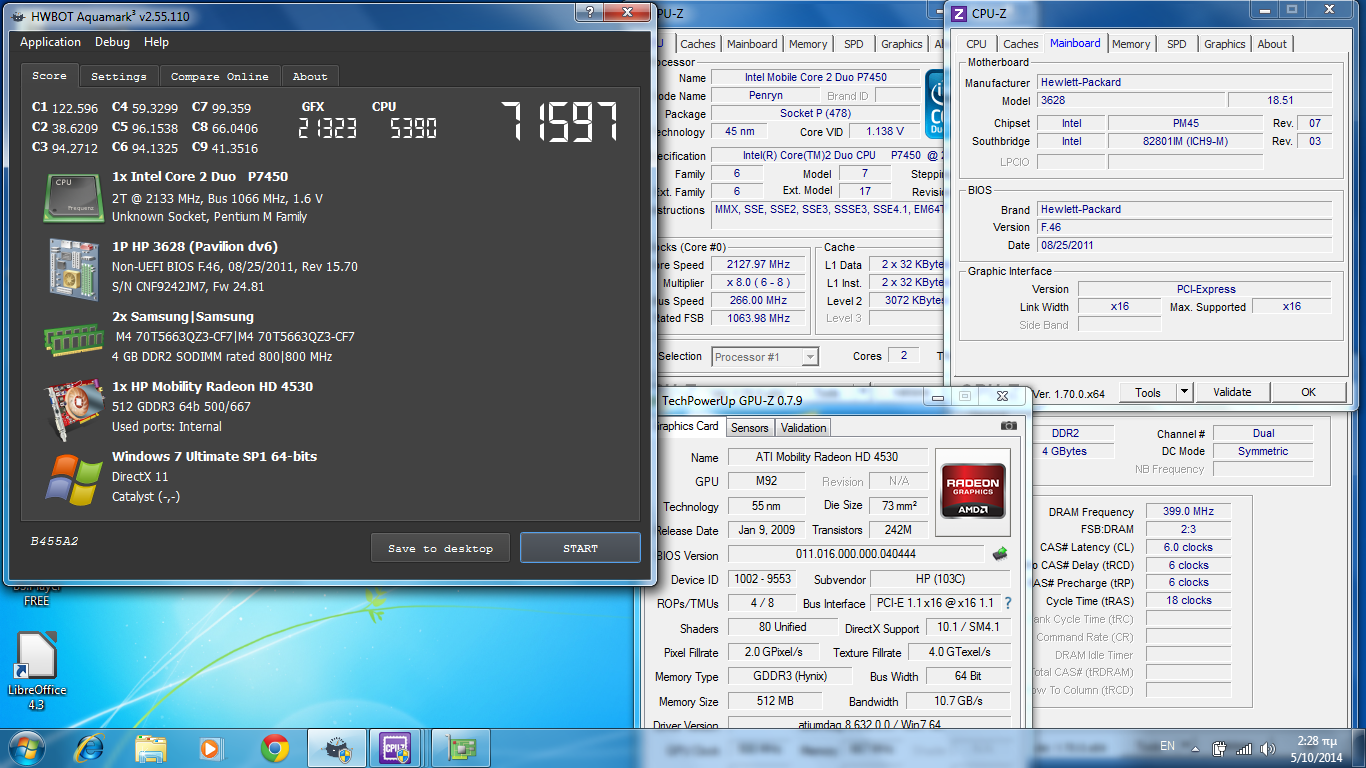
Task: Click the Bus Interface question mark in GPU-Z
Action: (1008, 603)
